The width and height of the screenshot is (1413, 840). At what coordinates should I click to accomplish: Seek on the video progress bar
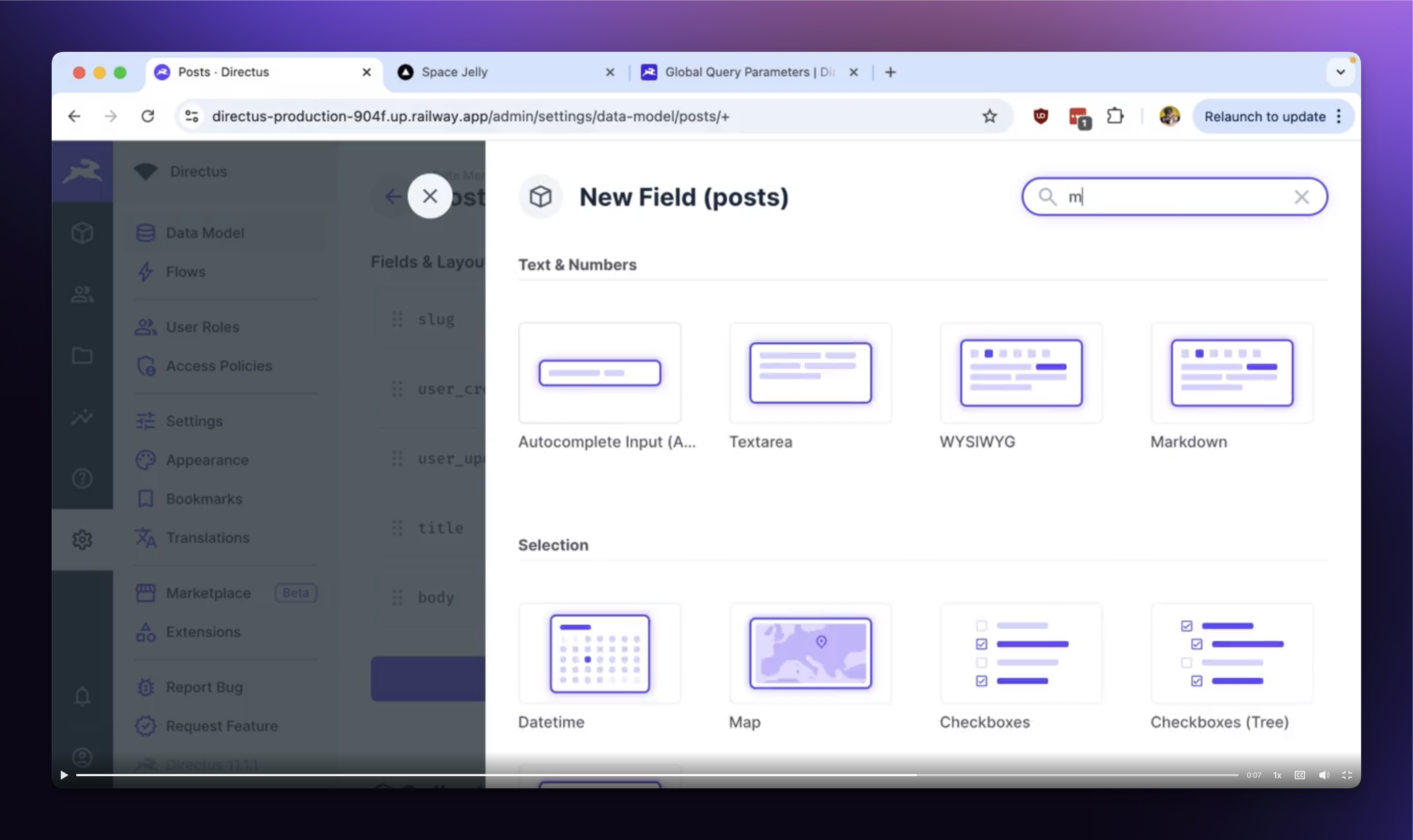pos(656,775)
